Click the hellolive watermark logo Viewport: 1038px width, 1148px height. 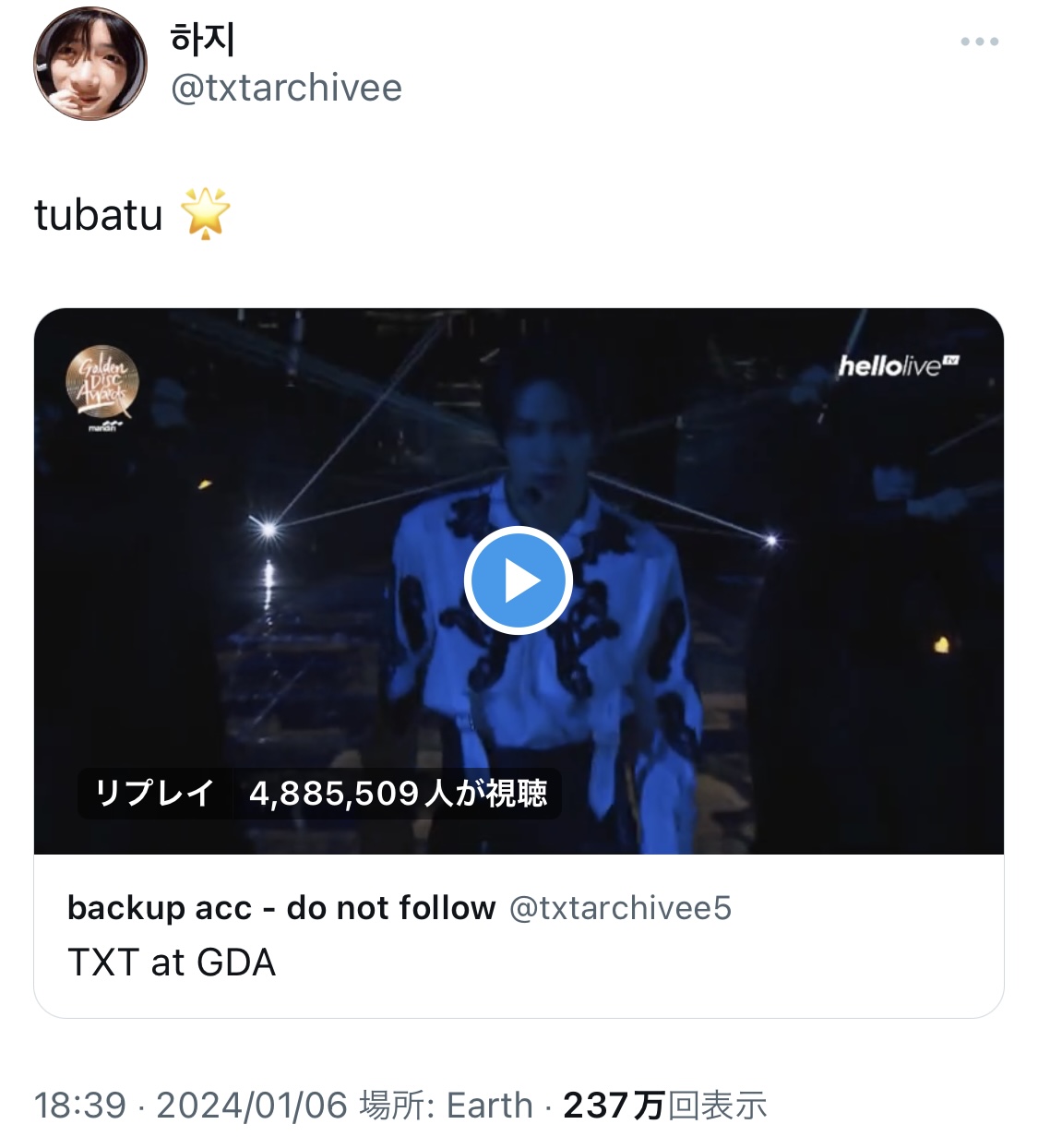(898, 365)
